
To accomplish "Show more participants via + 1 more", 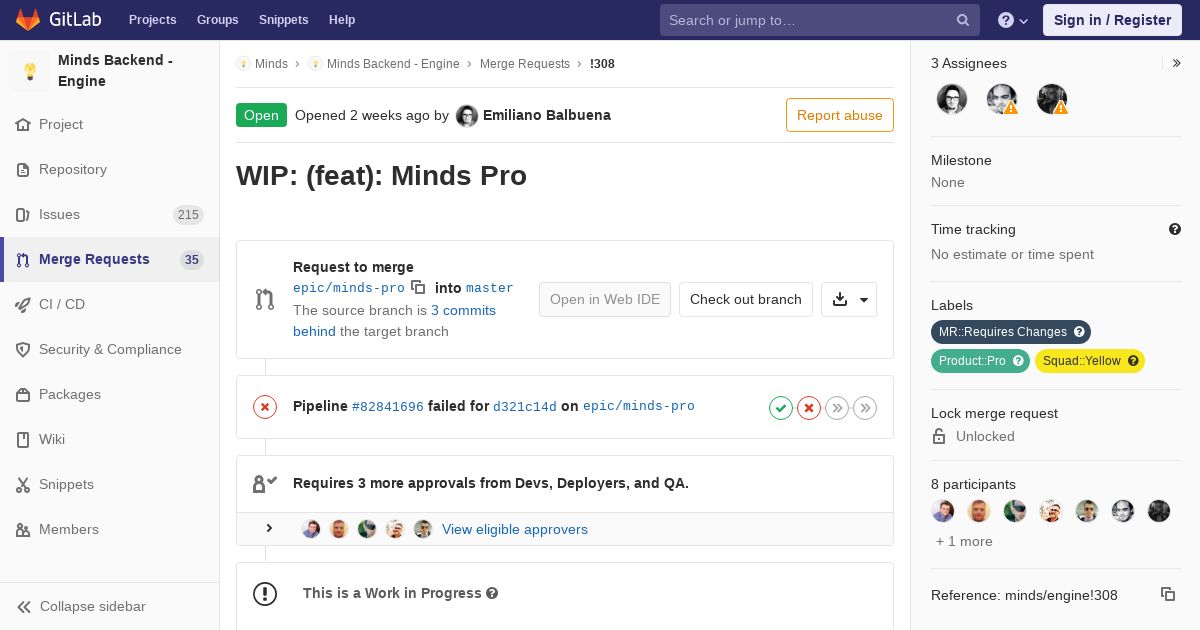I will (964, 541).
